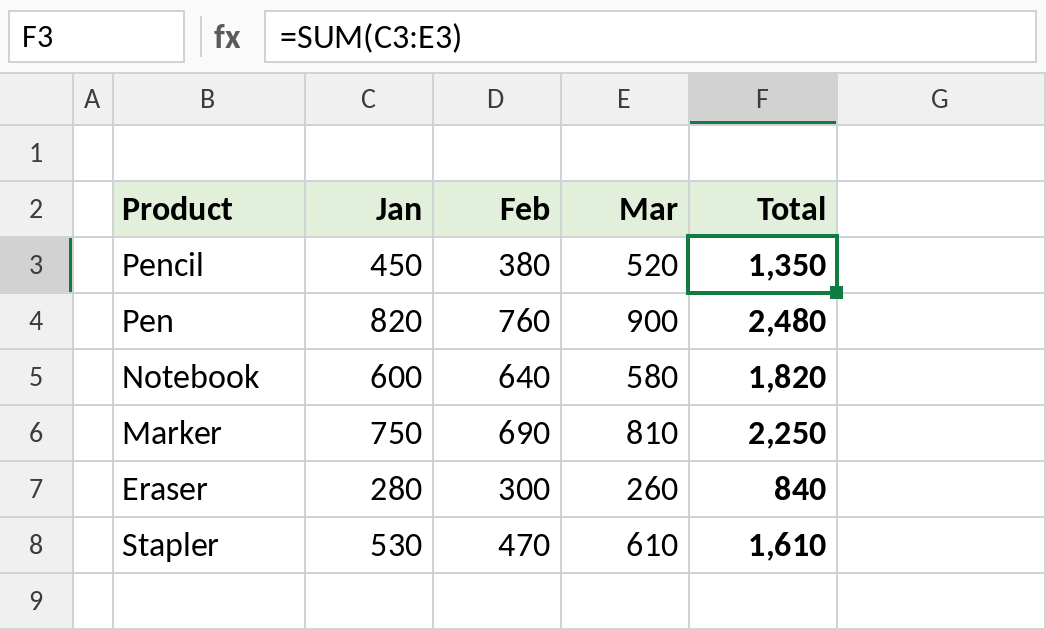This screenshot has width=1046, height=630.
Task: Click Pen's Feb value 760
Action: point(497,321)
